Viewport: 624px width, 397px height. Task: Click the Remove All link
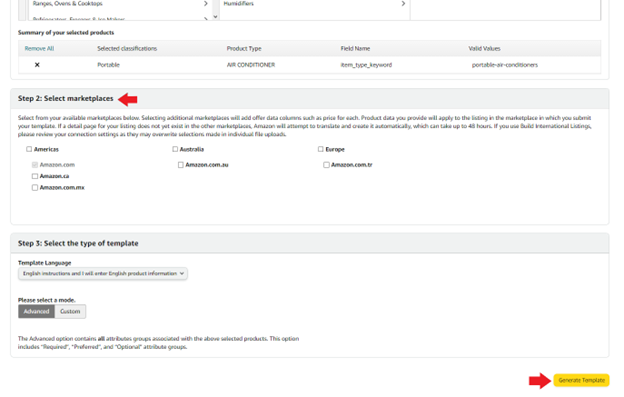[39, 49]
